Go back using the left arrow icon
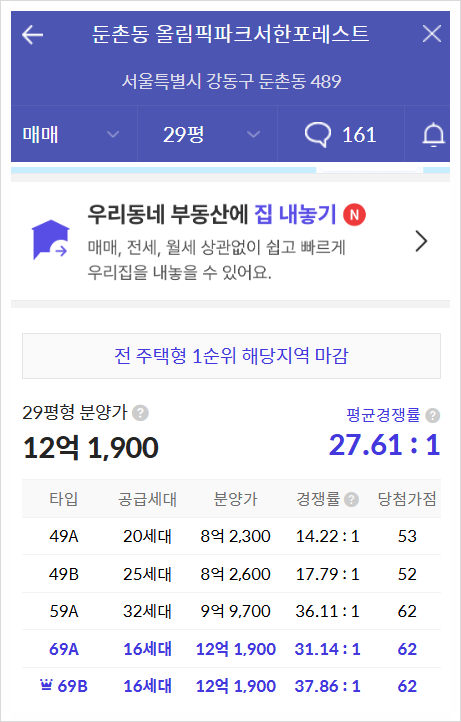This screenshot has height=722, width=461. [32, 35]
